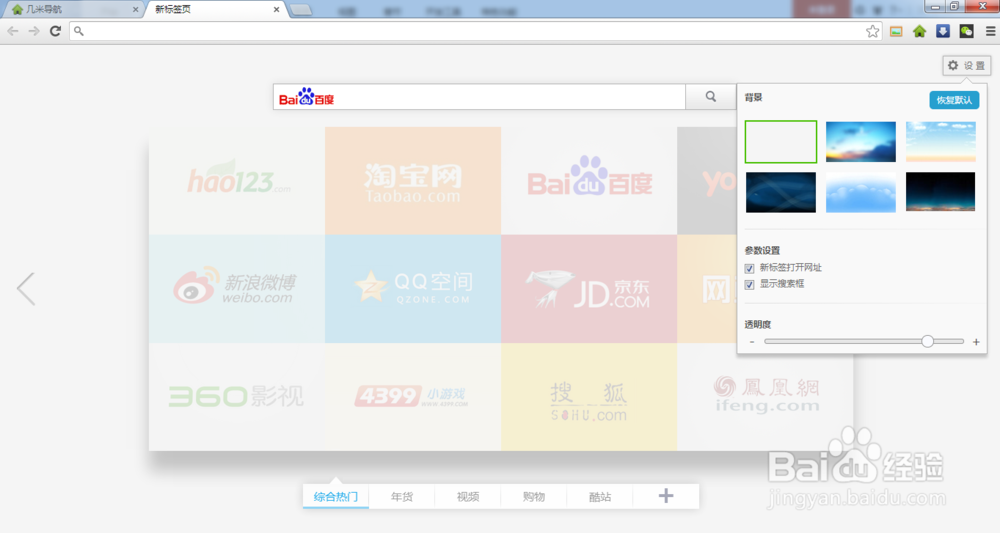Click the transparency slider handle

(x=927, y=342)
